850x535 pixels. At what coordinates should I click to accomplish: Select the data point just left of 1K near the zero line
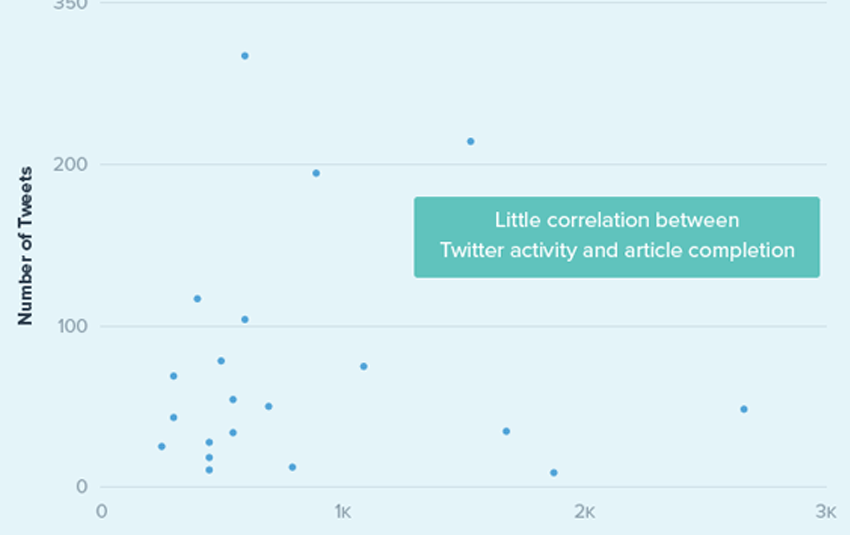[292, 467]
